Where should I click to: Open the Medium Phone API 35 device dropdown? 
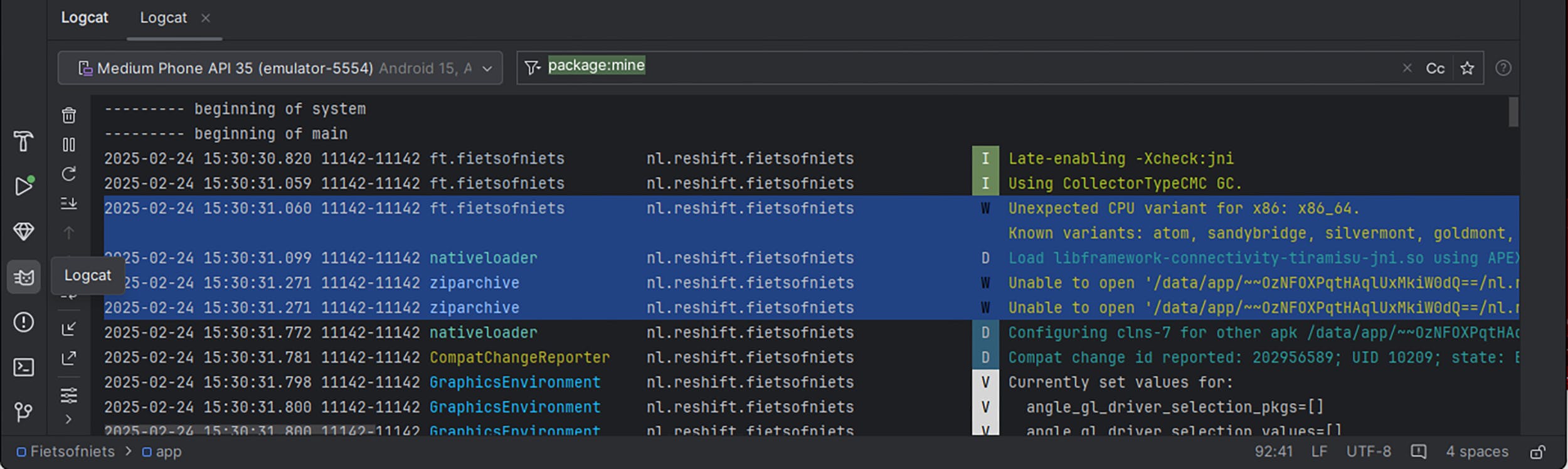pos(280,68)
